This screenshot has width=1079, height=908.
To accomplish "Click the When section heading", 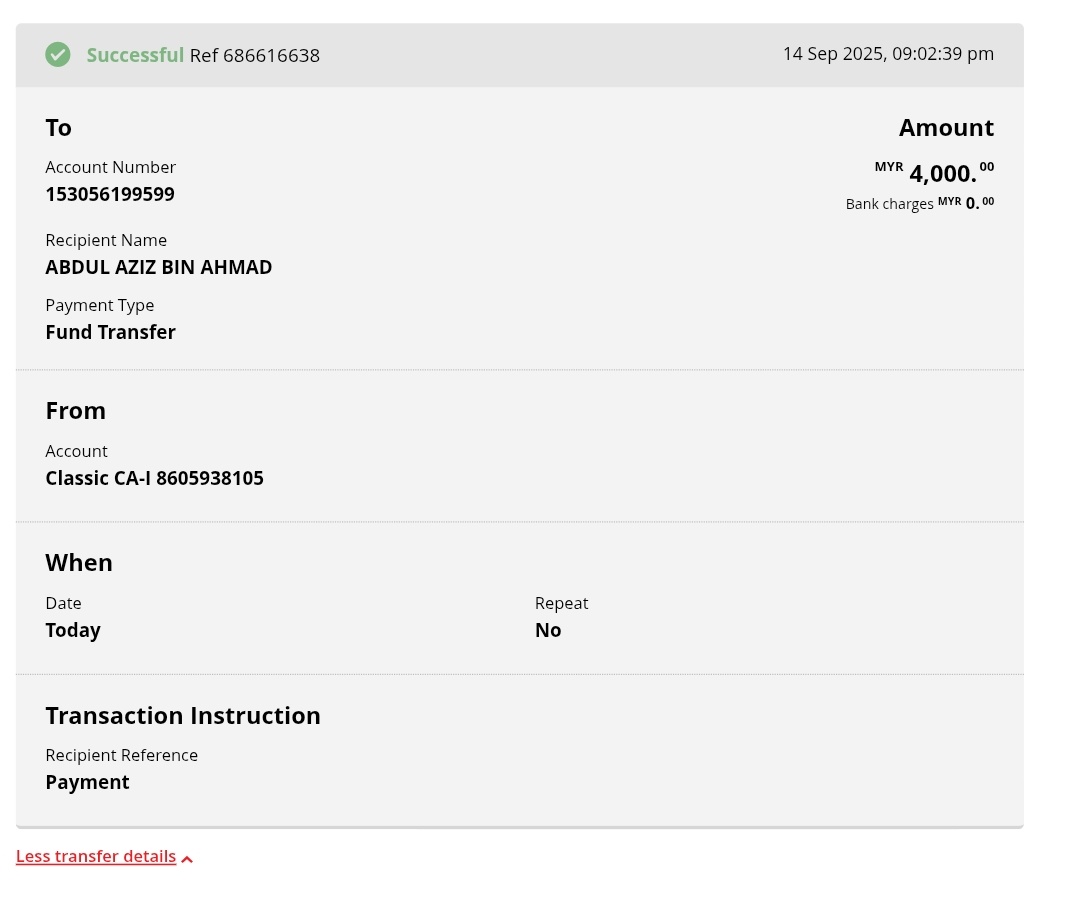I will point(79,563).
